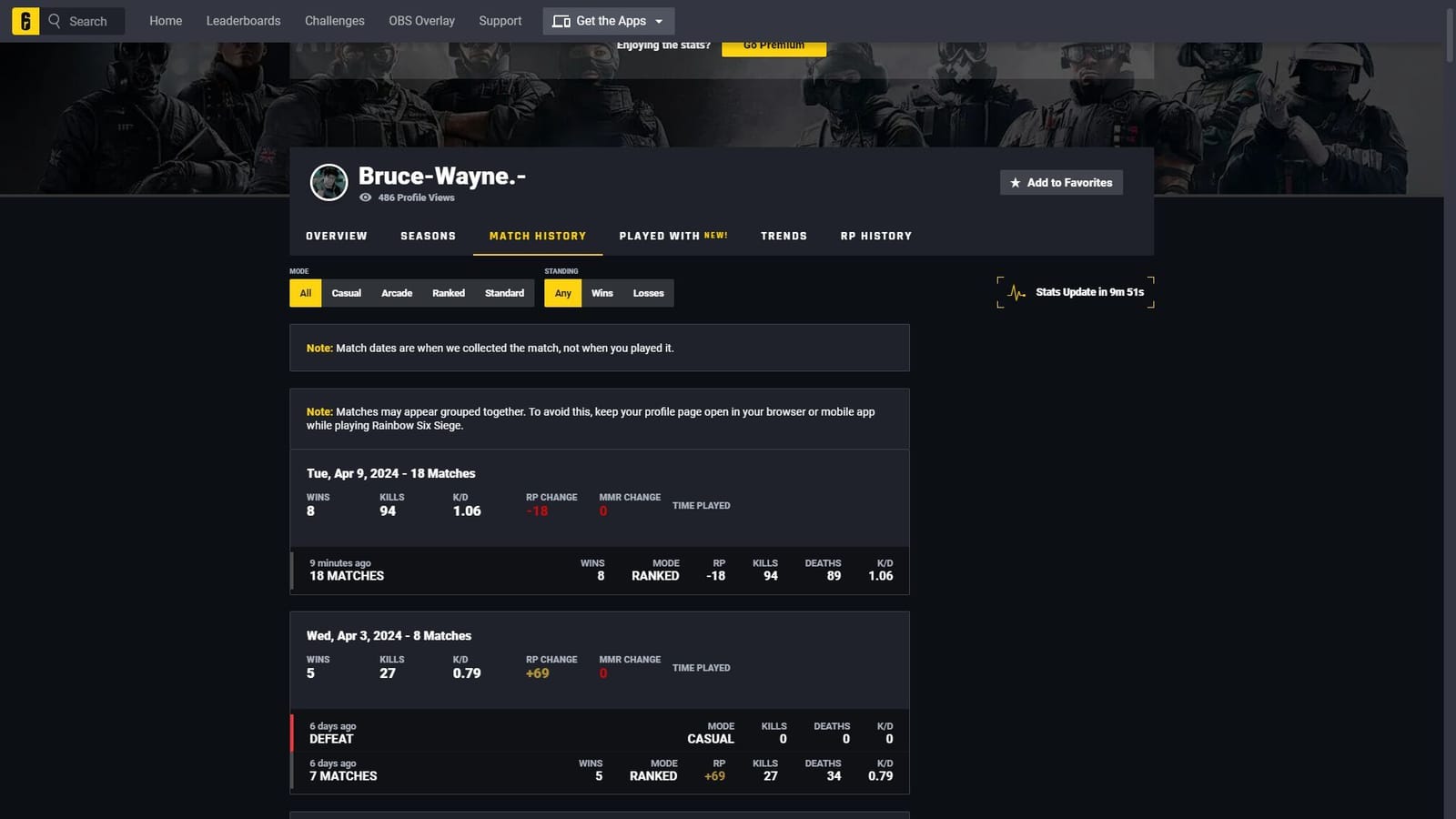Switch to the Seasons tab
1456x819 pixels.
pos(428,236)
